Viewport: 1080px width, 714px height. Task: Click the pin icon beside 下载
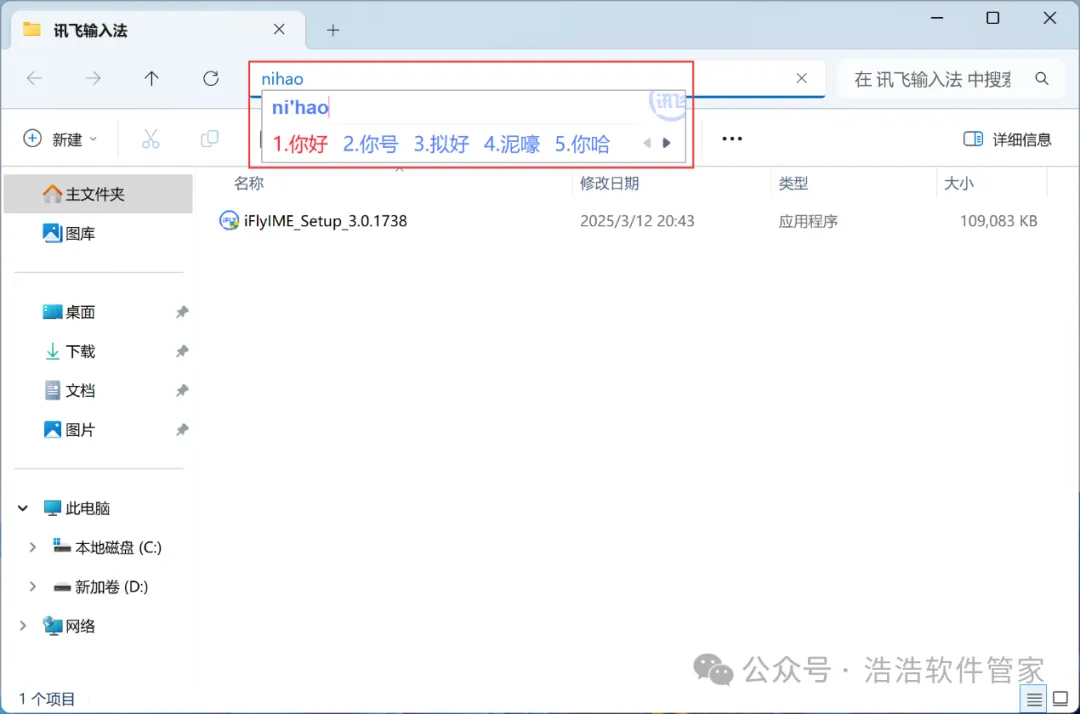182,351
